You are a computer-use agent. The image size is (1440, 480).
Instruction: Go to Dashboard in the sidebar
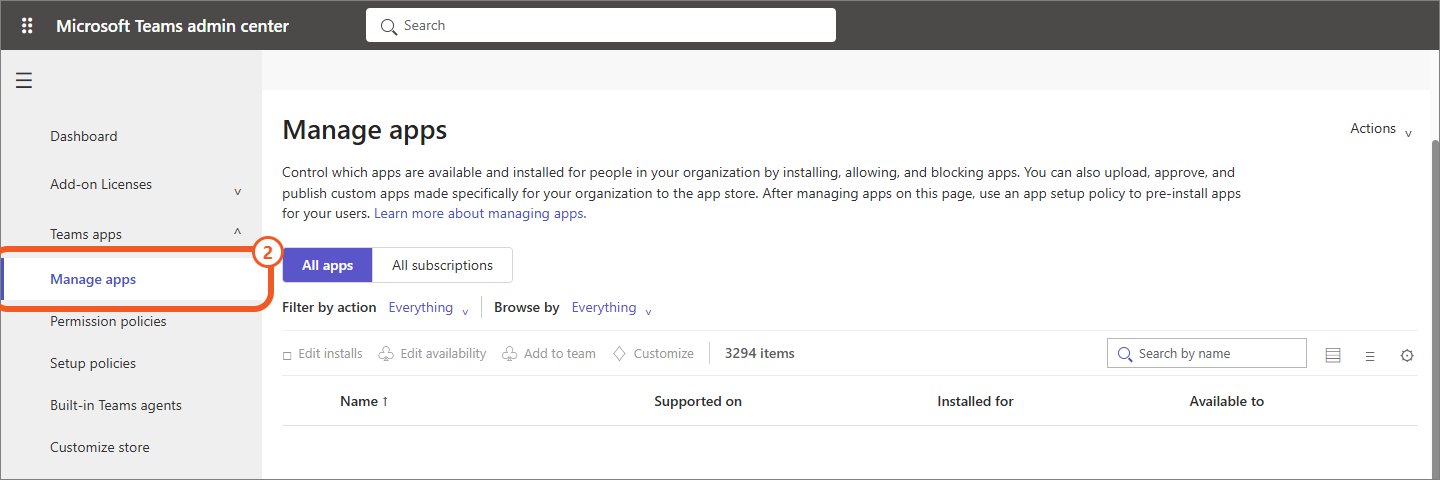point(84,137)
